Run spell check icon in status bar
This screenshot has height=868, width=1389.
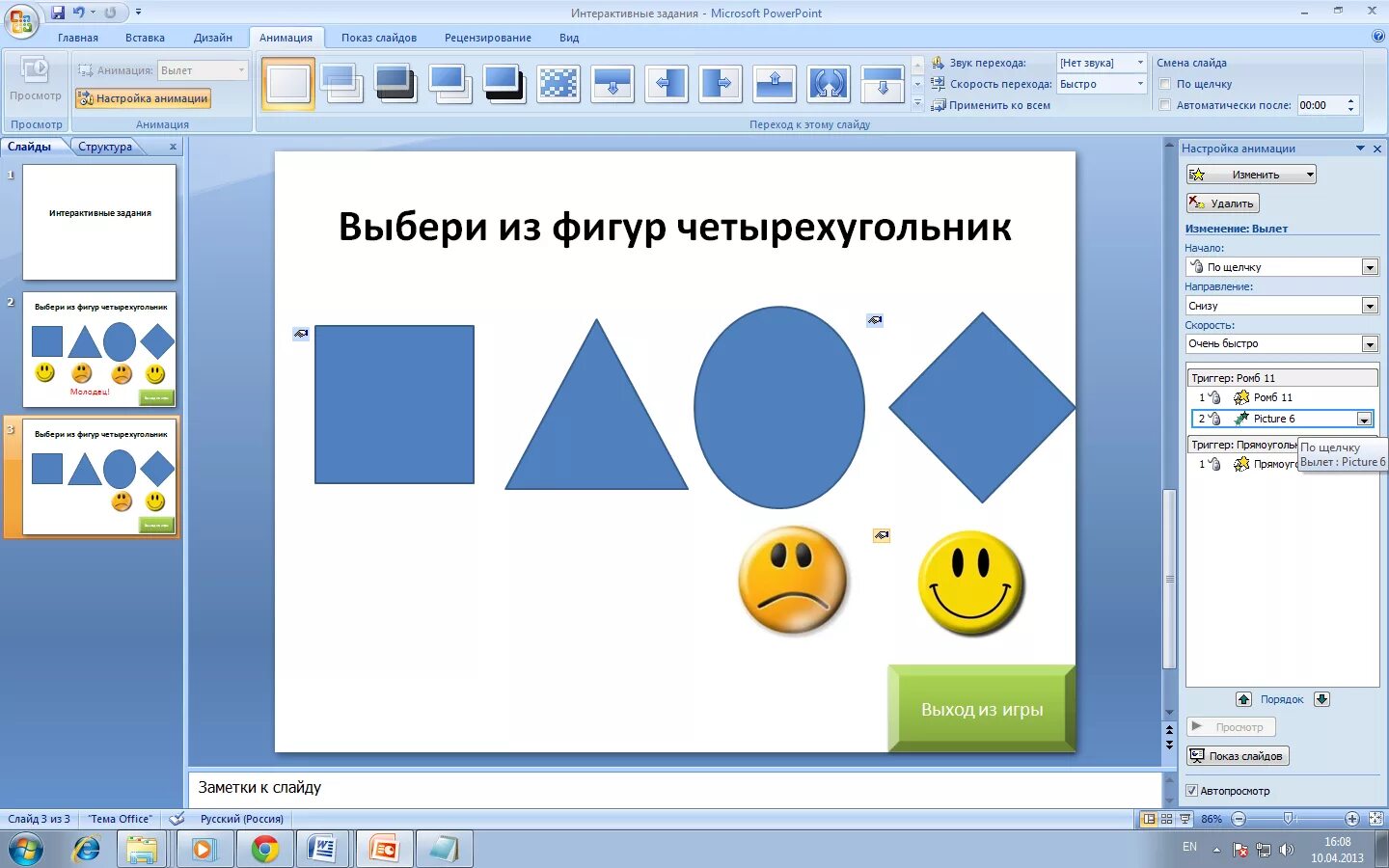click(x=177, y=819)
